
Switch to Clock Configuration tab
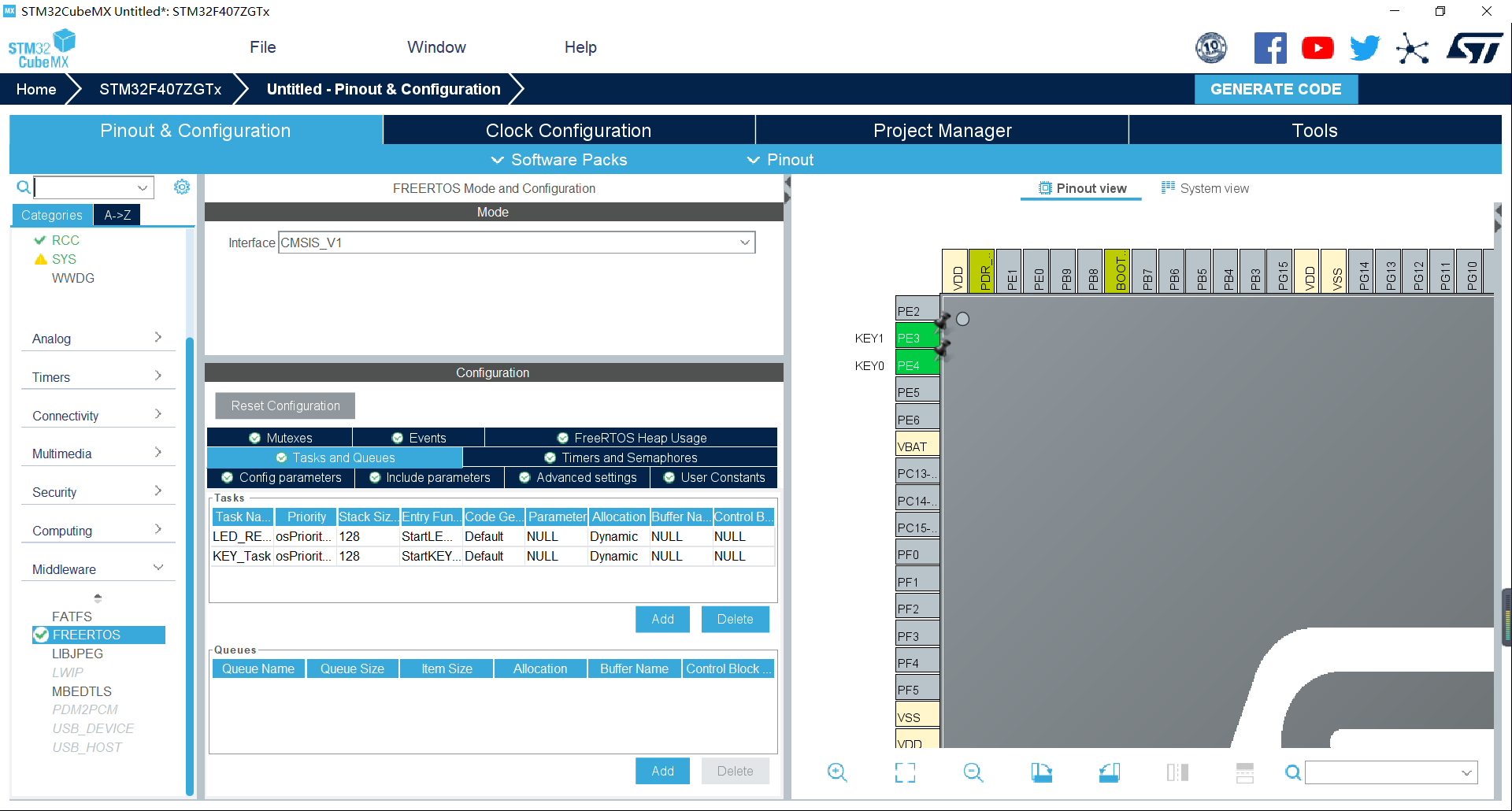[x=569, y=131]
